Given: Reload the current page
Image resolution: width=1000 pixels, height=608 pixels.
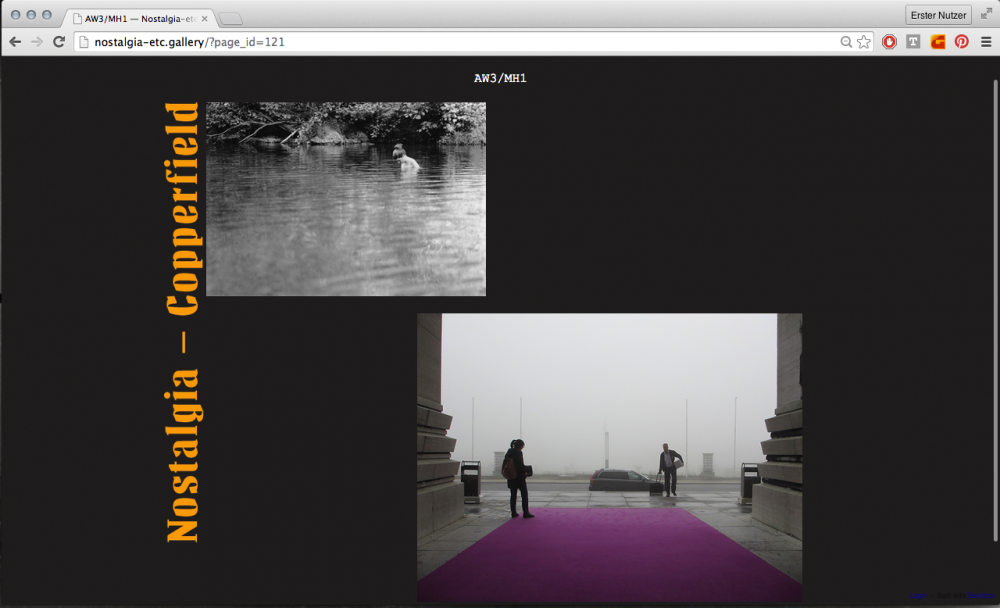Looking at the screenshot, I should [x=59, y=42].
